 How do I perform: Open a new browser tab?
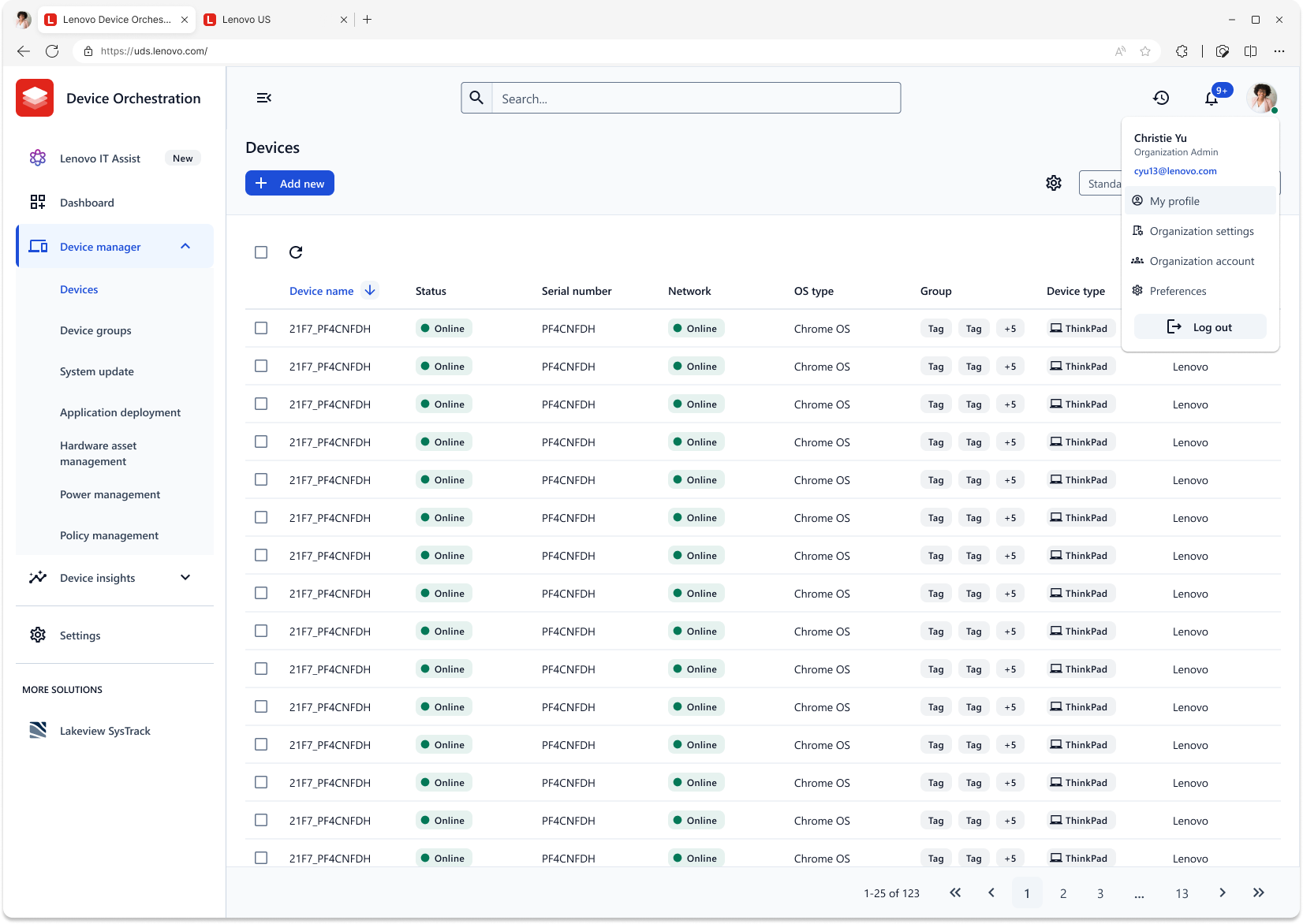pos(368,20)
